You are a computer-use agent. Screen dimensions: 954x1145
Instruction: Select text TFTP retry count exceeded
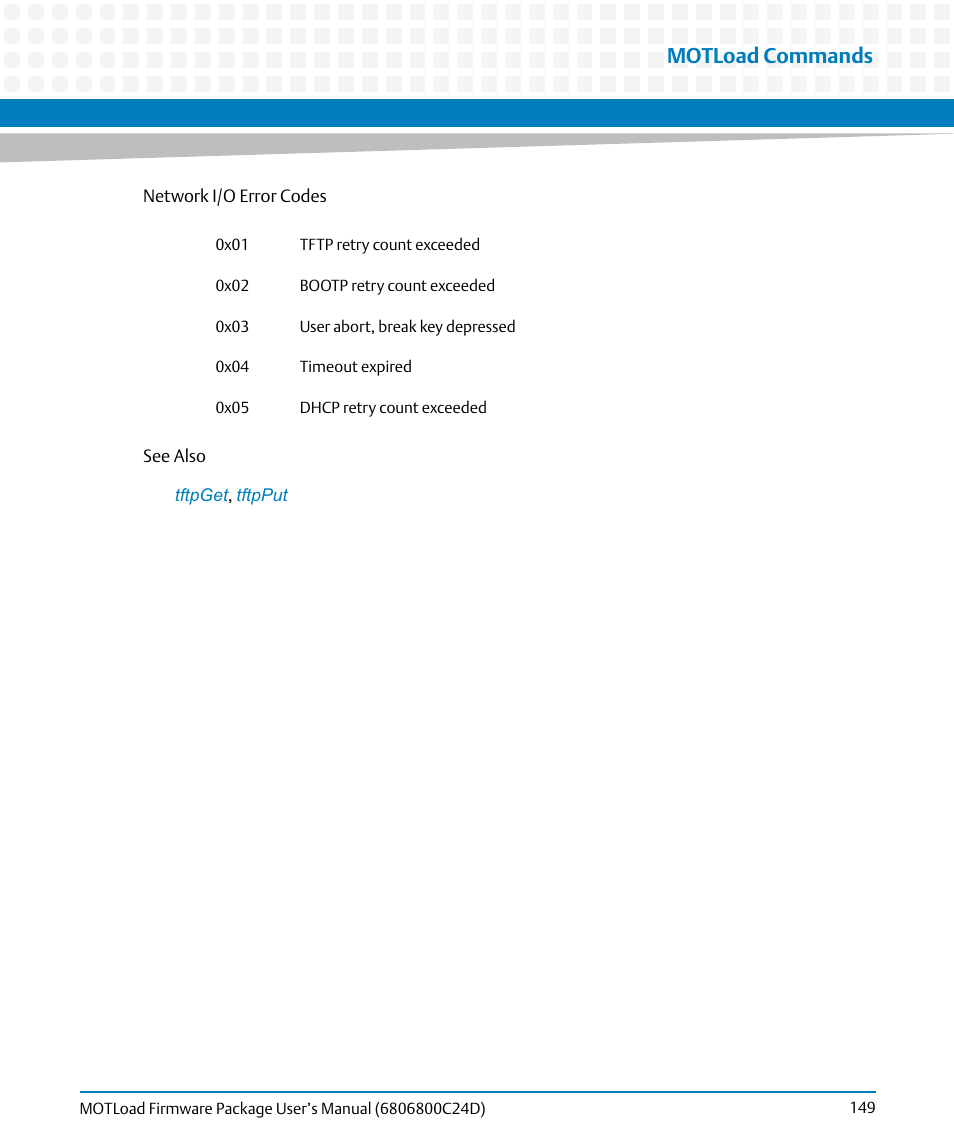[x=389, y=245]
